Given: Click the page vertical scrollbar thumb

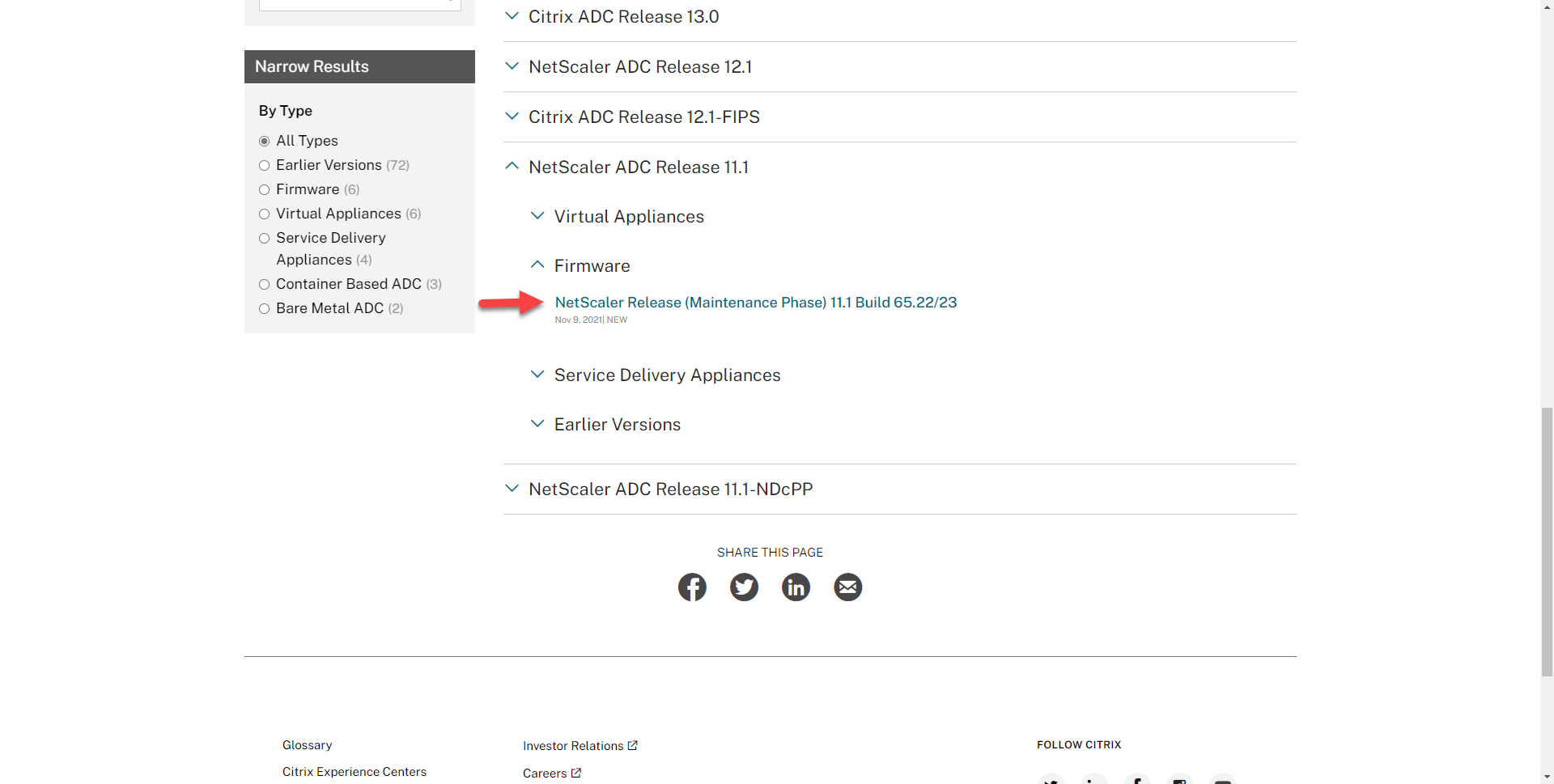Looking at the screenshot, I should coord(1547,540).
